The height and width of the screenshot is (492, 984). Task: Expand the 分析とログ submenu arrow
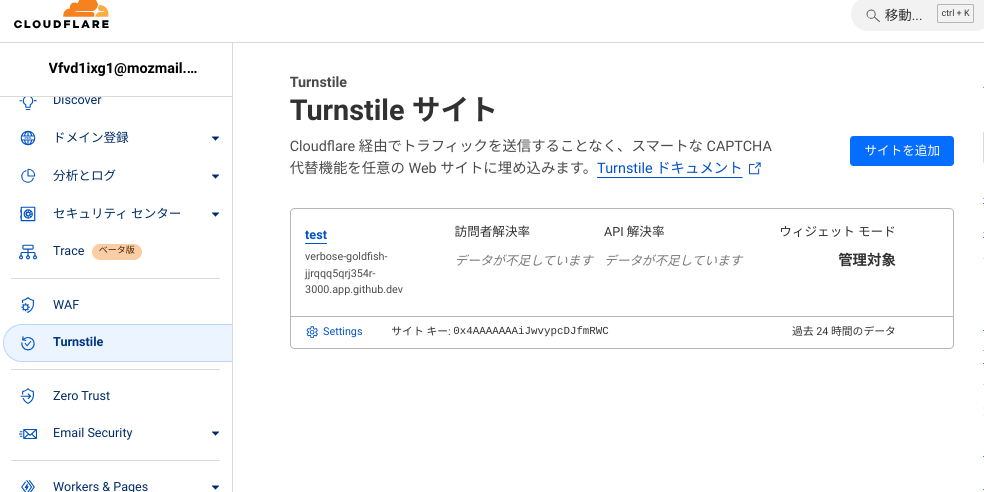(215, 176)
